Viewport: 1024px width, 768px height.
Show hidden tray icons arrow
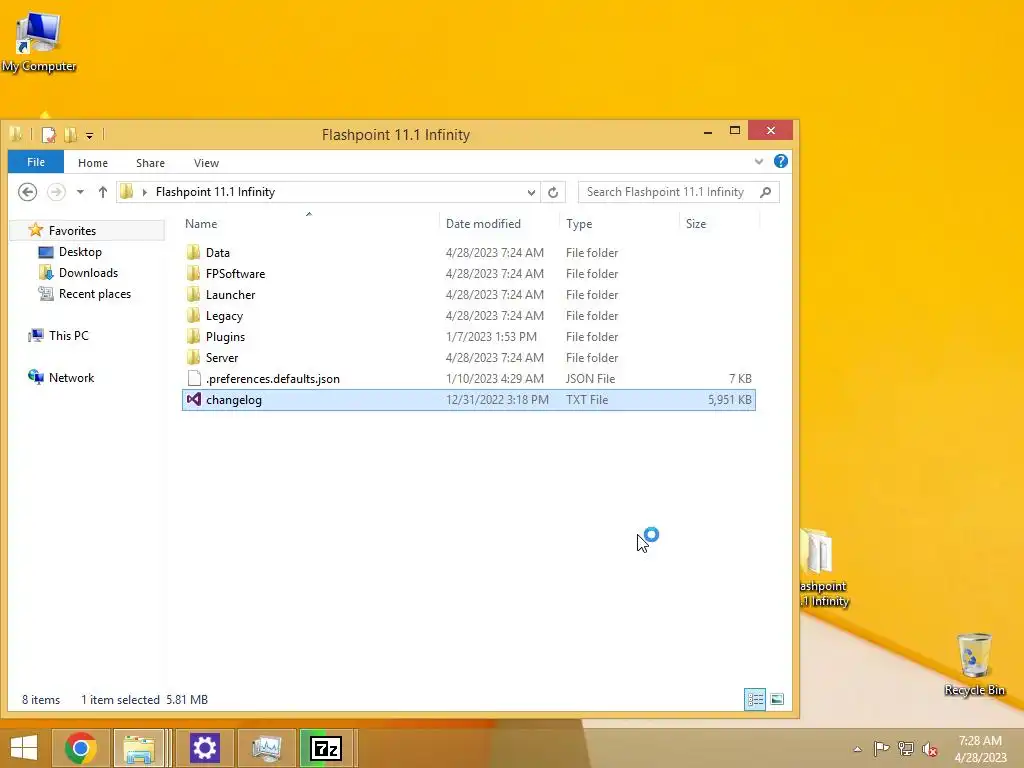tap(857, 749)
